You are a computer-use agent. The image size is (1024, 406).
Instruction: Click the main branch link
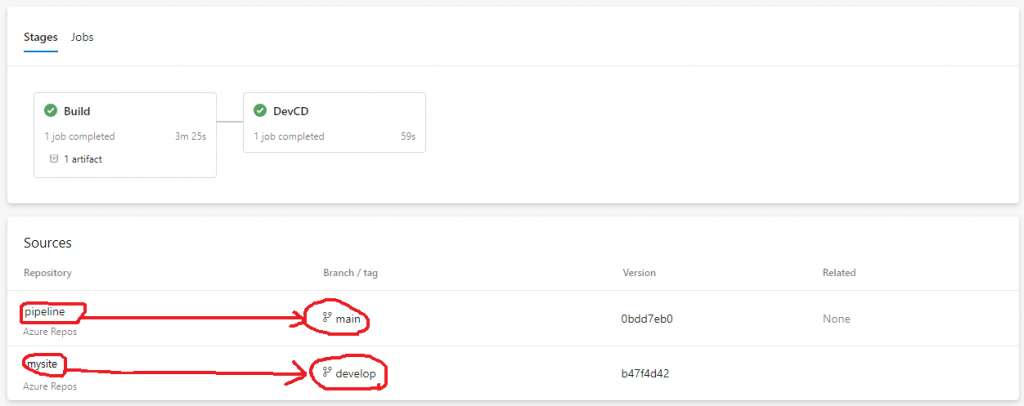[348, 318]
